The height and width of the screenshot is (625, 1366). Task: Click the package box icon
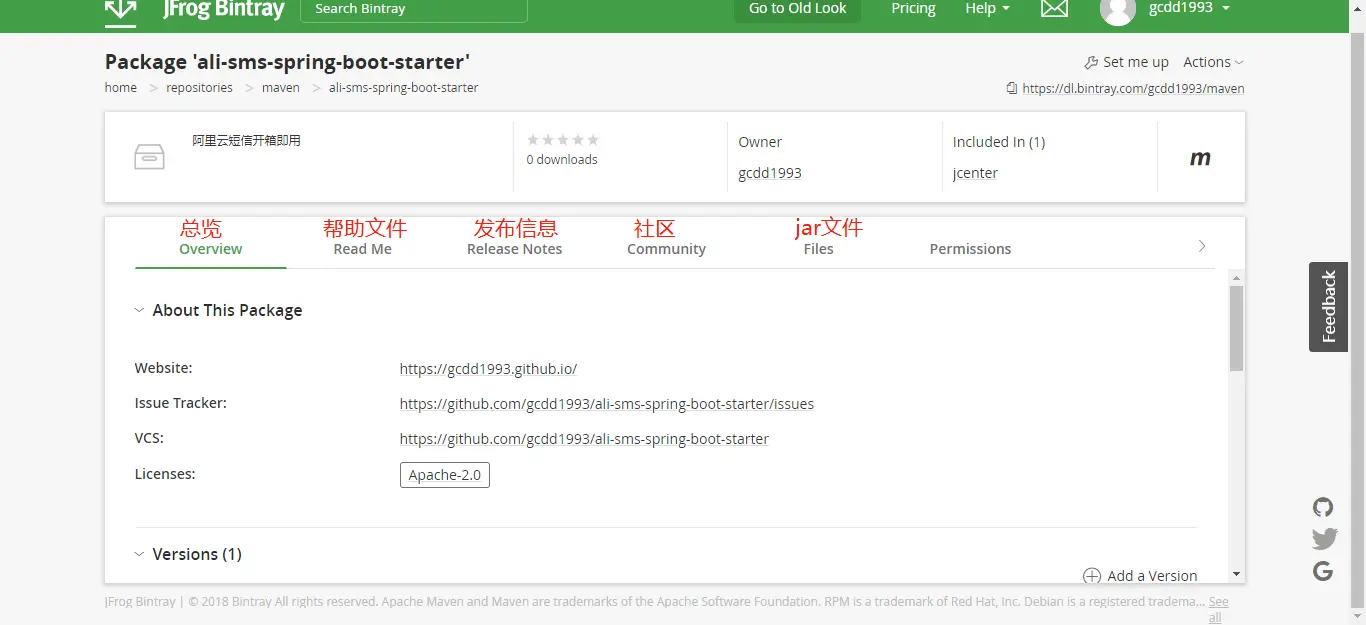149,157
